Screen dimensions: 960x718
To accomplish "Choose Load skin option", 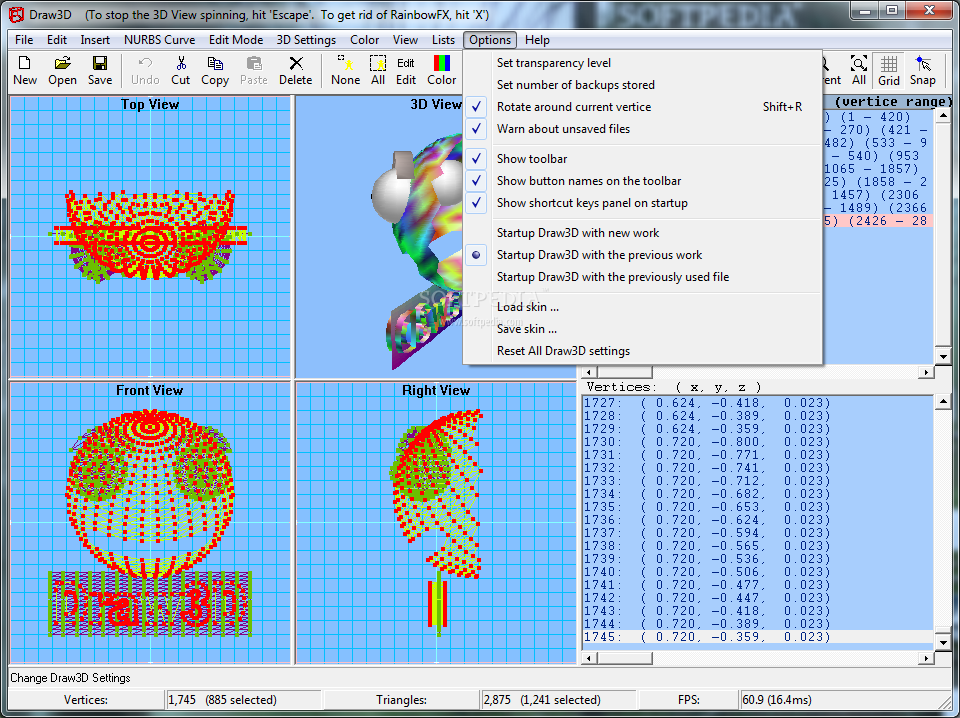I will click(x=643, y=307).
